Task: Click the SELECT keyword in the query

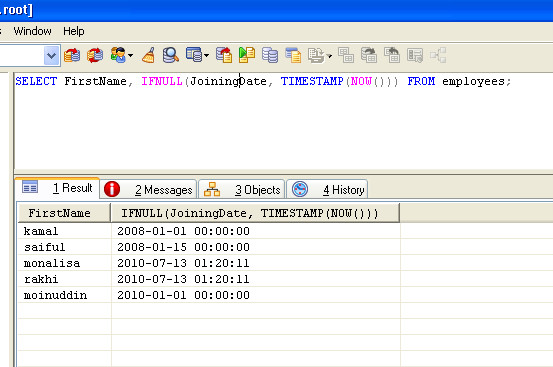Action: (36, 81)
